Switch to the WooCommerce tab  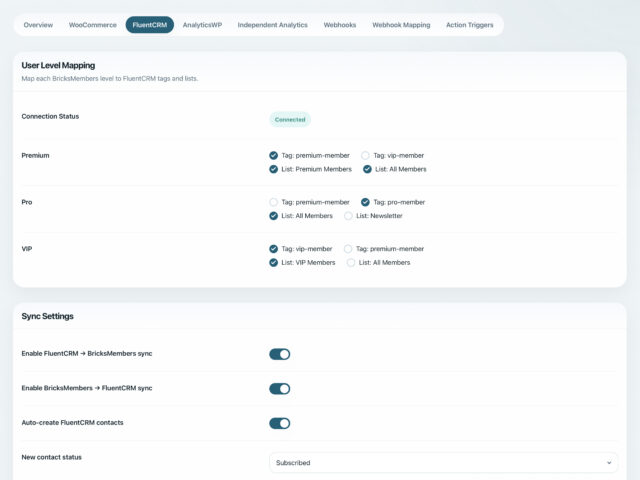[93, 25]
